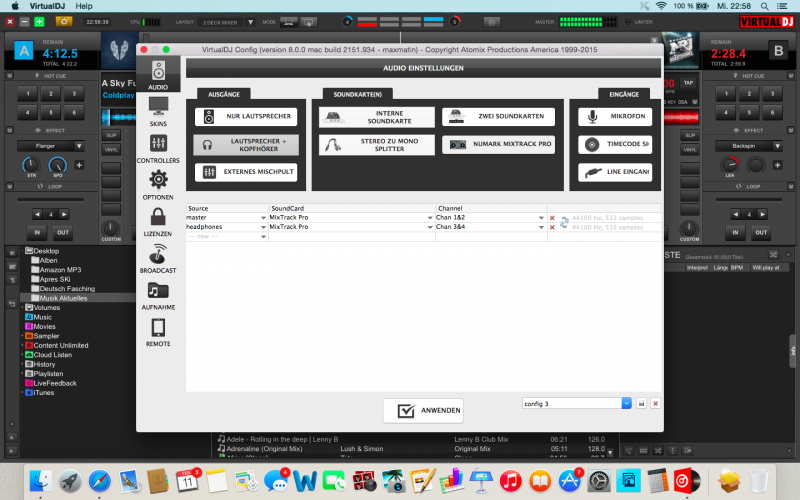Choose Stereo zu Mono Splitter
The image size is (800, 500).
tap(377, 145)
